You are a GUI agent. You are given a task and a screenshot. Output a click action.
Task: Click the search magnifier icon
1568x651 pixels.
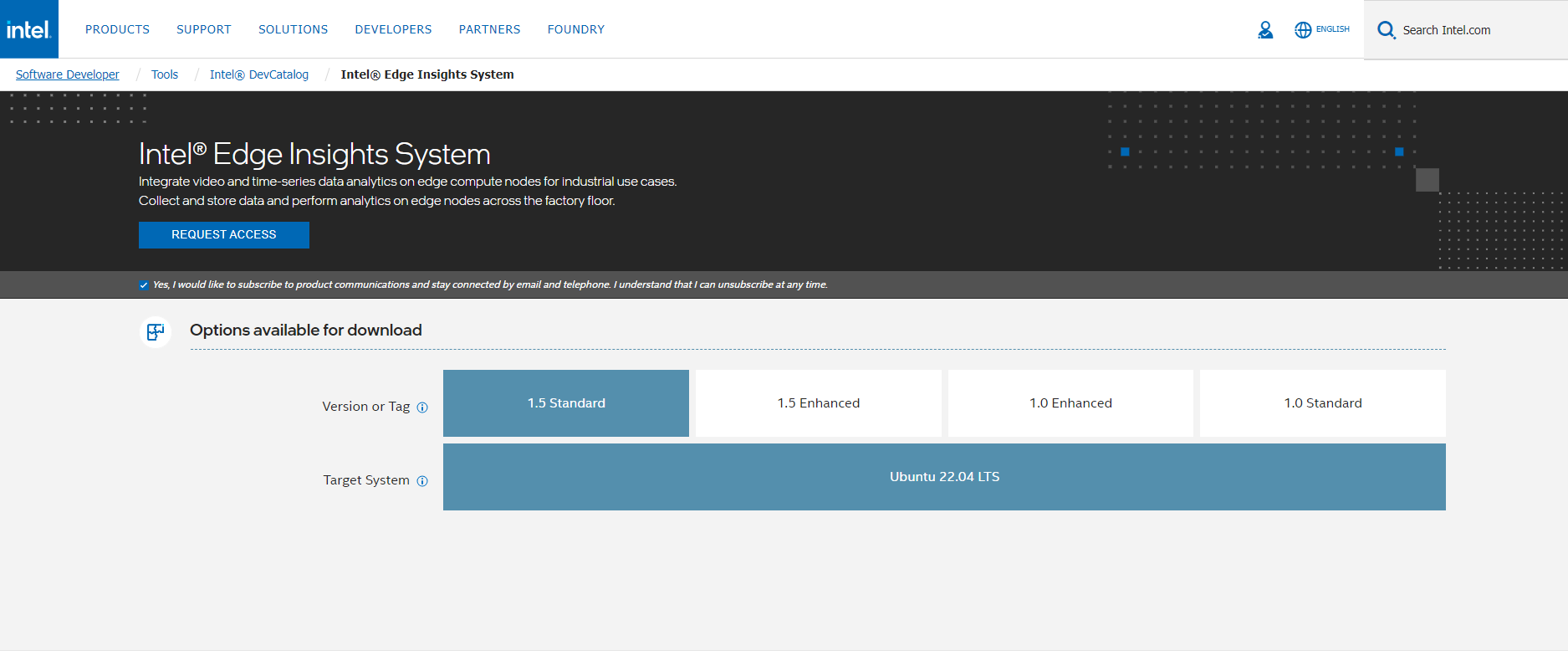coord(1387,30)
